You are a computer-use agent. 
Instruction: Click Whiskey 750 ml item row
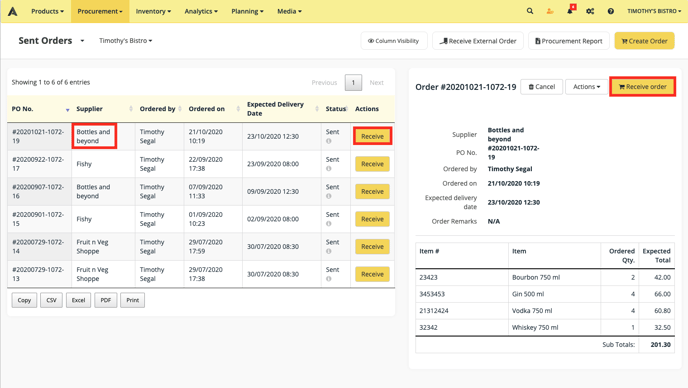pos(545,327)
